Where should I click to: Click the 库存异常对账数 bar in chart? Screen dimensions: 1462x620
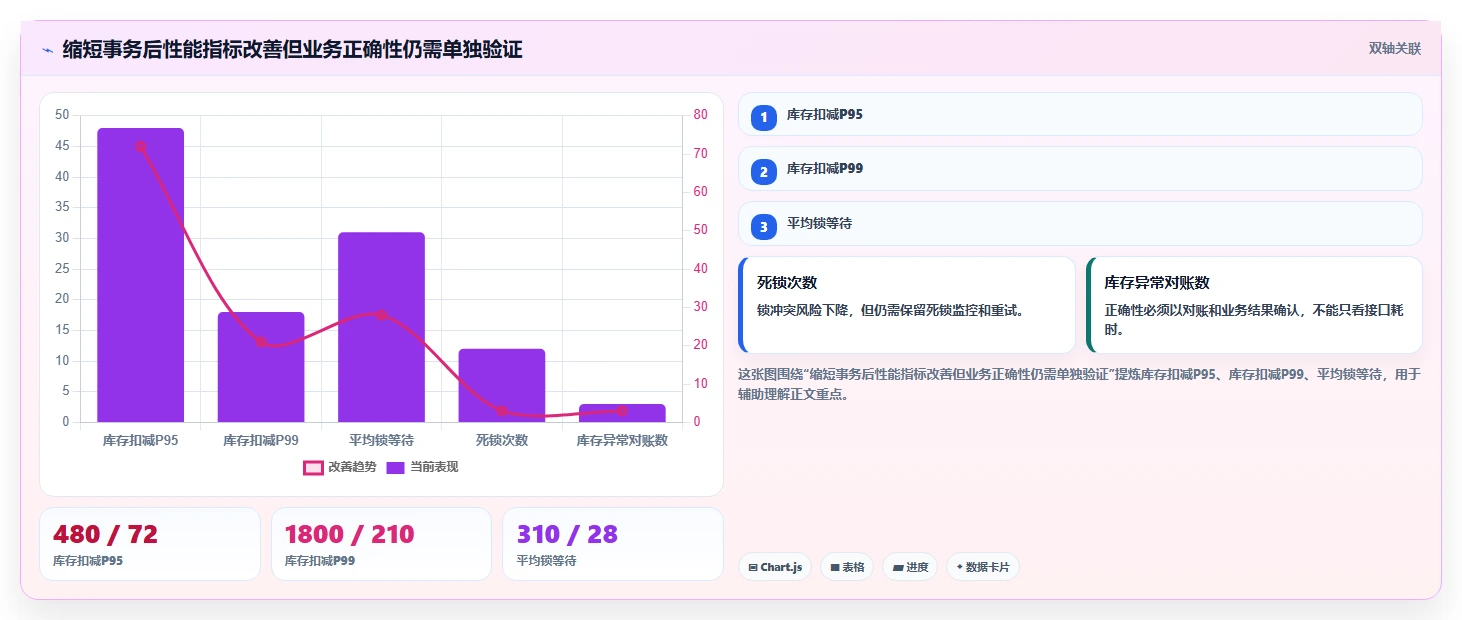click(x=622, y=413)
